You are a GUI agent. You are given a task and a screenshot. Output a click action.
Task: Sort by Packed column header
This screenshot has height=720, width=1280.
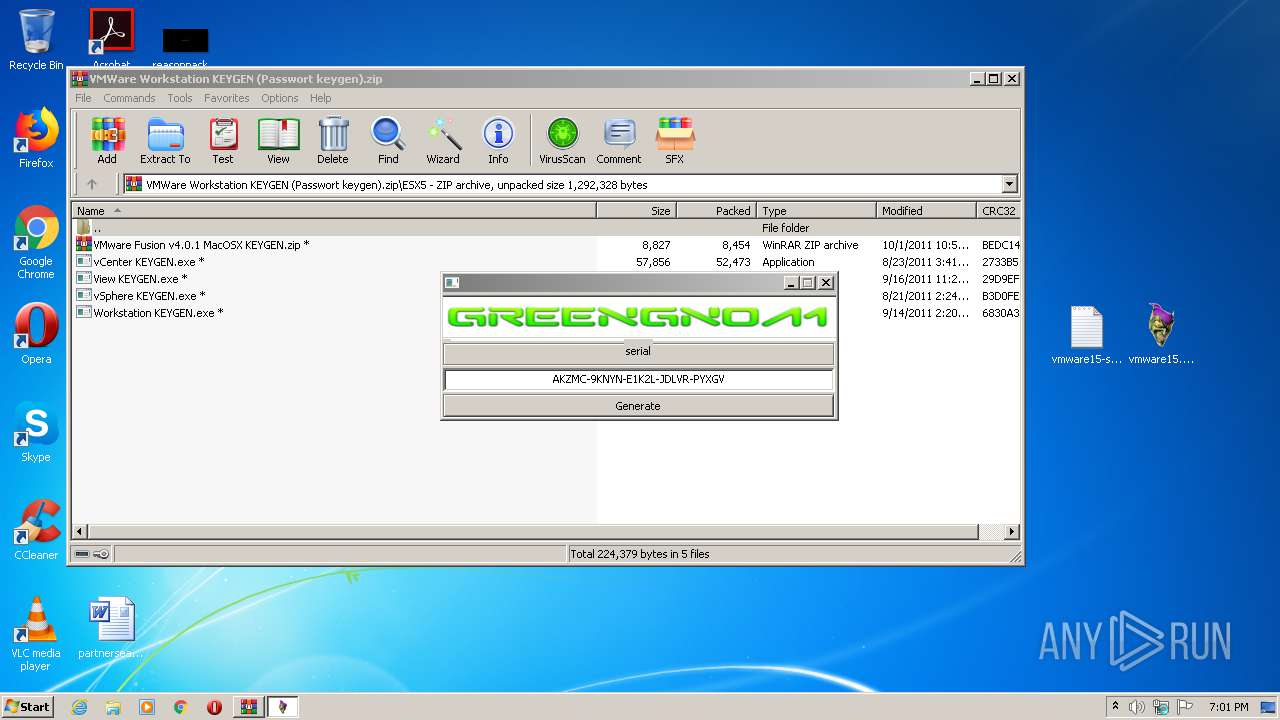717,211
